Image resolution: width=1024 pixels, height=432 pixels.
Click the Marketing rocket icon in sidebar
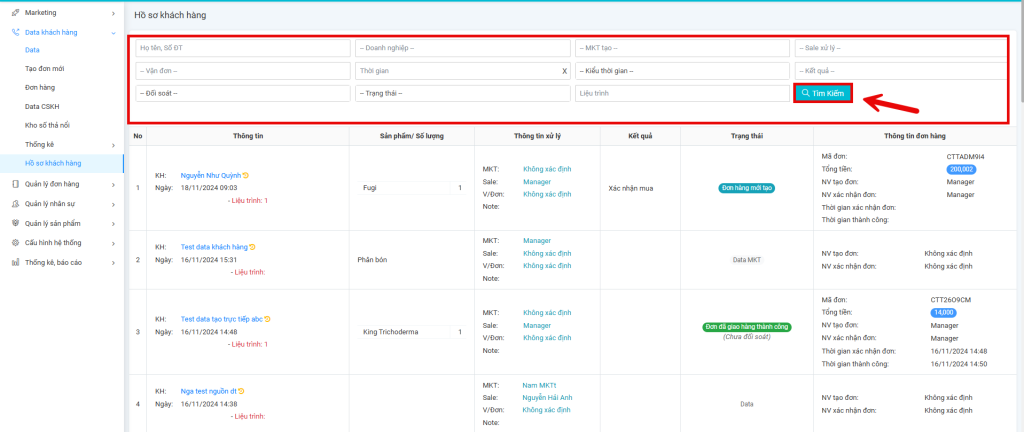tap(14, 13)
